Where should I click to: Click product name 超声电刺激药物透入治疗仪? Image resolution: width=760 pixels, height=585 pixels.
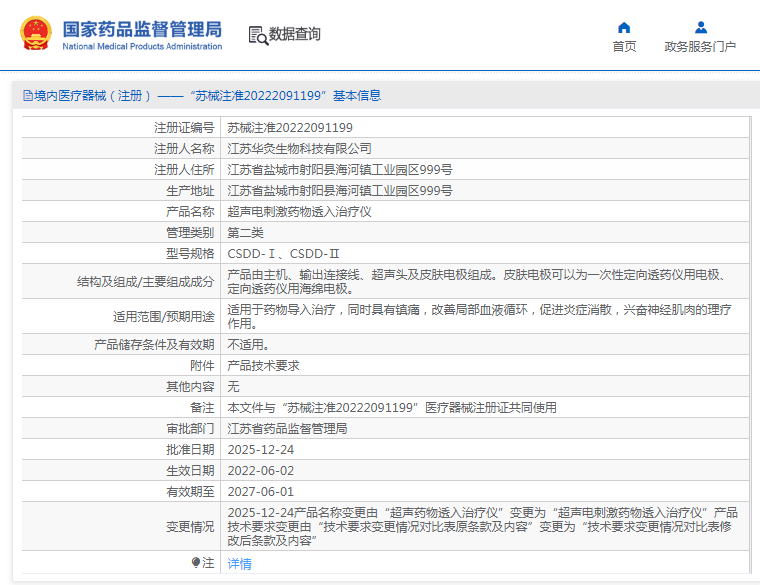click(x=299, y=212)
